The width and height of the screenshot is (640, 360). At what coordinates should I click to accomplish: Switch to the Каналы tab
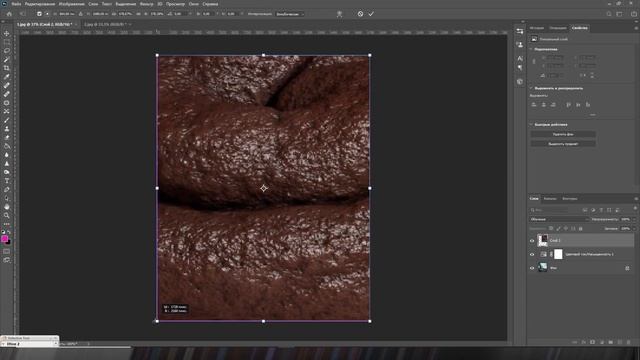tap(550, 199)
